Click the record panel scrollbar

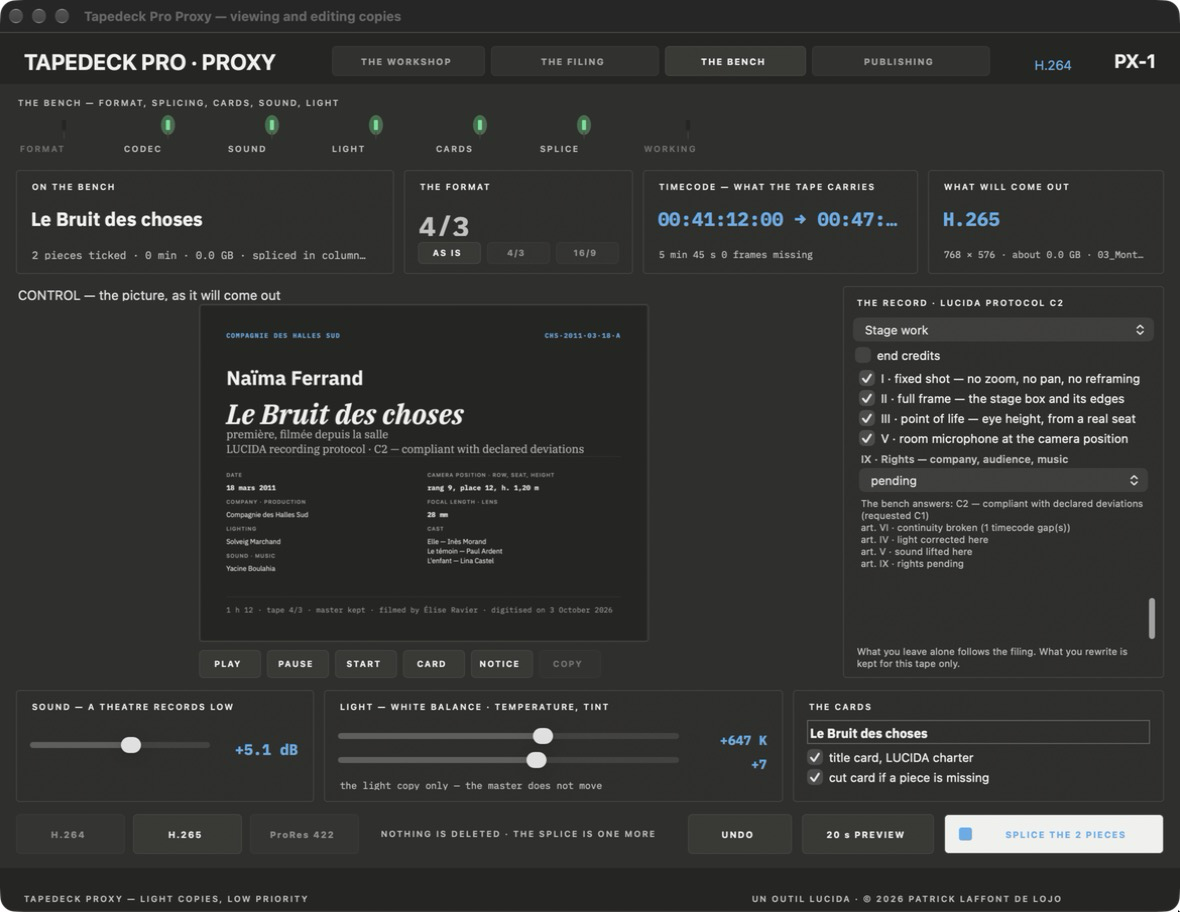(x=1151, y=618)
